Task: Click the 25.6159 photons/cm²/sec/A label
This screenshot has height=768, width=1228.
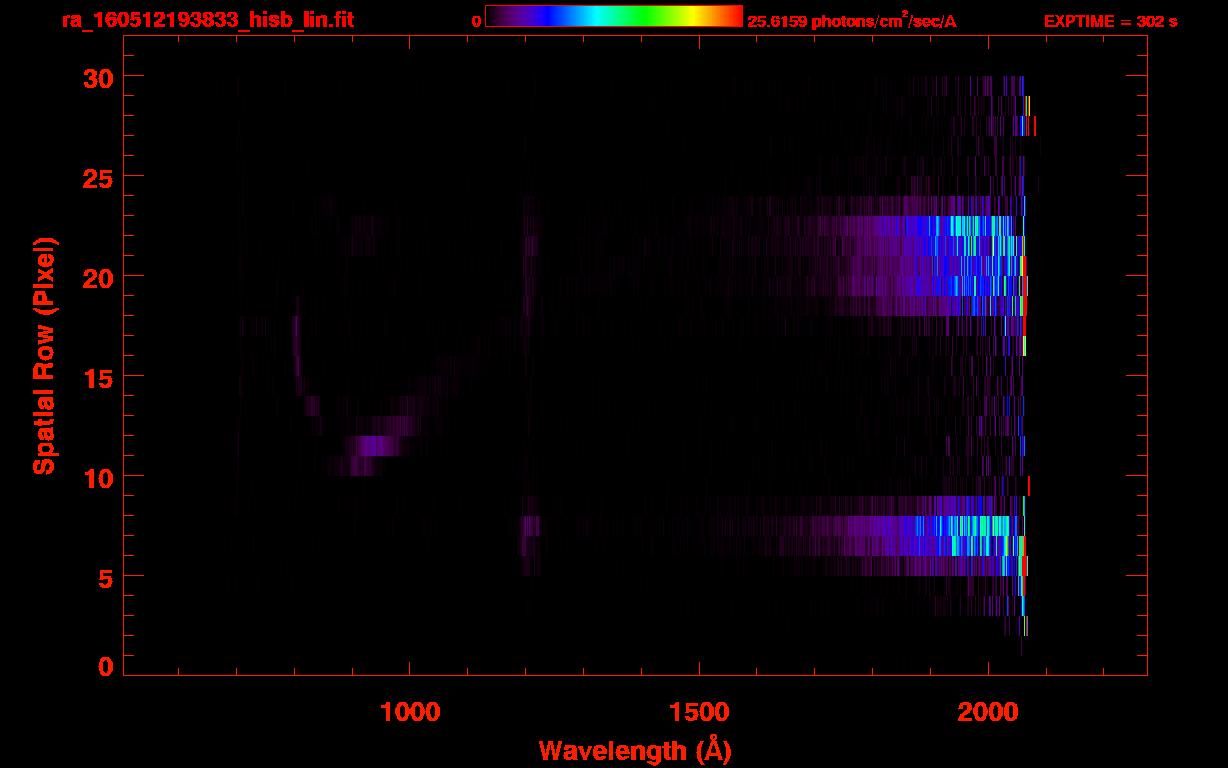Action: 852,21
